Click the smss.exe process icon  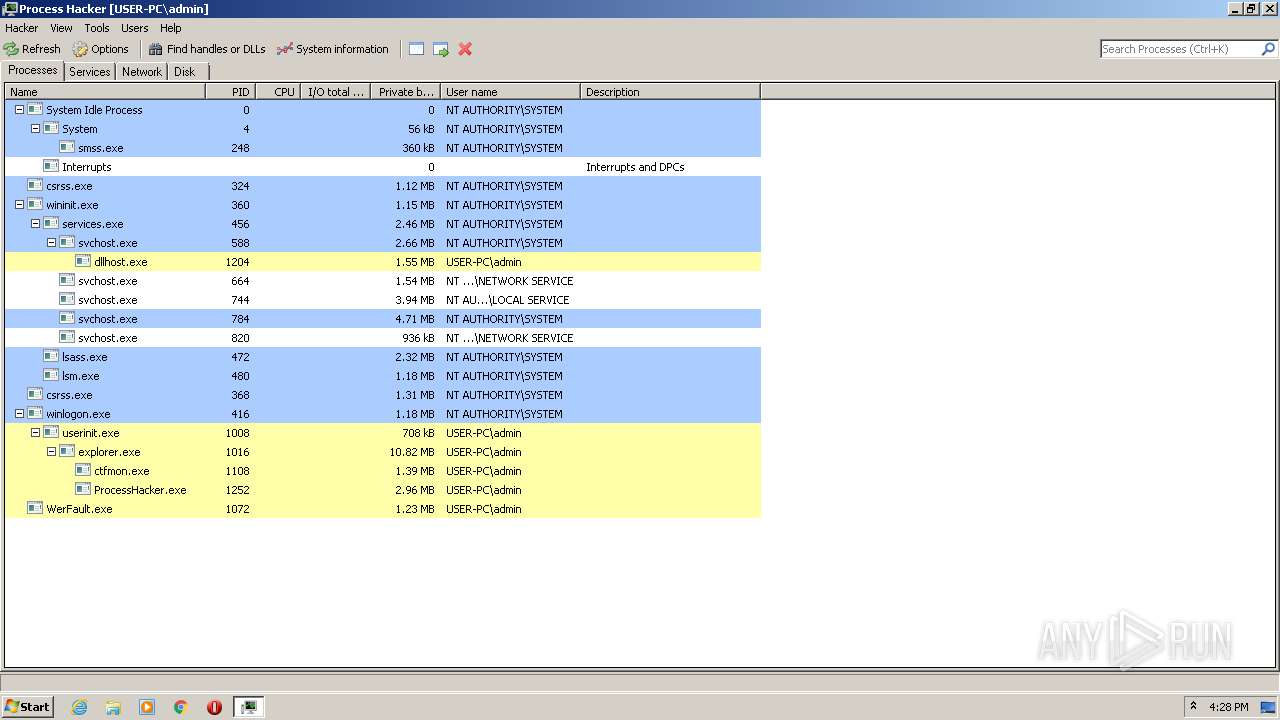point(67,148)
